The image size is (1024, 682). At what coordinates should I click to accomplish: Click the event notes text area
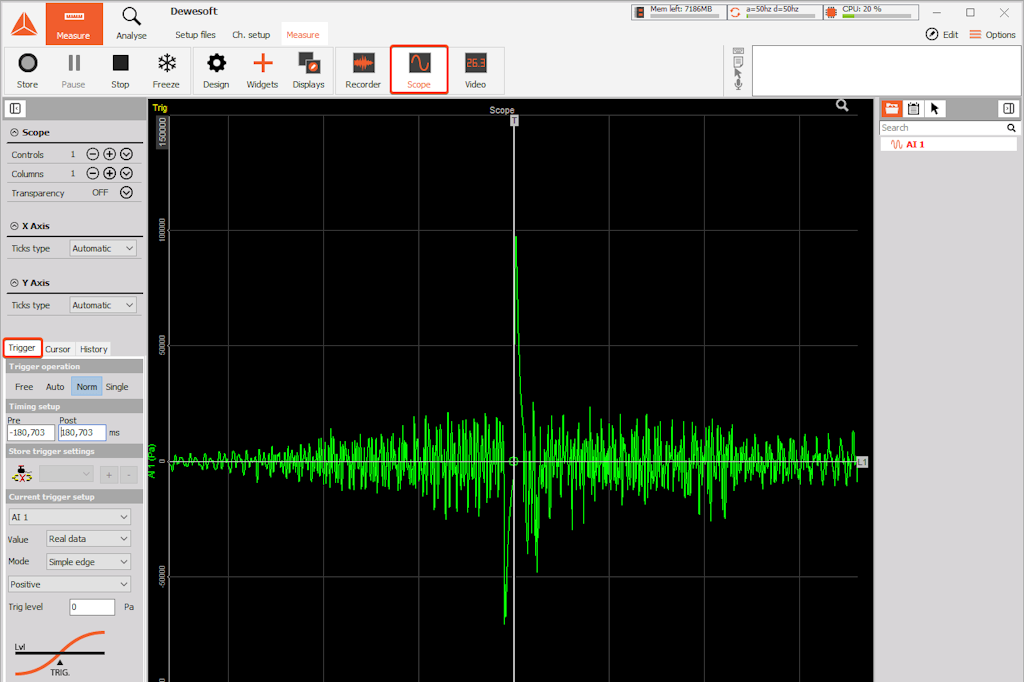[x=886, y=71]
